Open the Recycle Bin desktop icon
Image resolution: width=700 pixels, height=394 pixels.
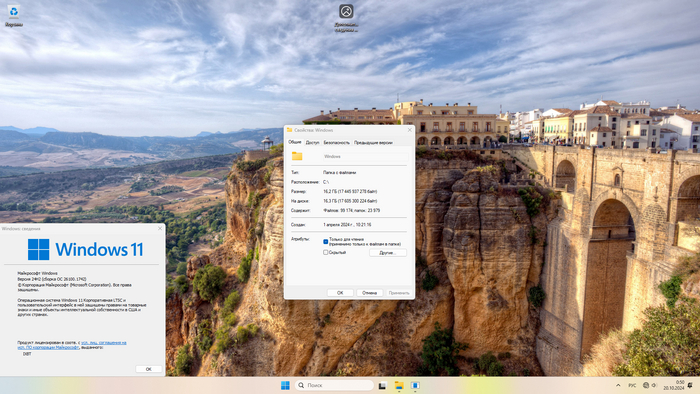(14, 16)
